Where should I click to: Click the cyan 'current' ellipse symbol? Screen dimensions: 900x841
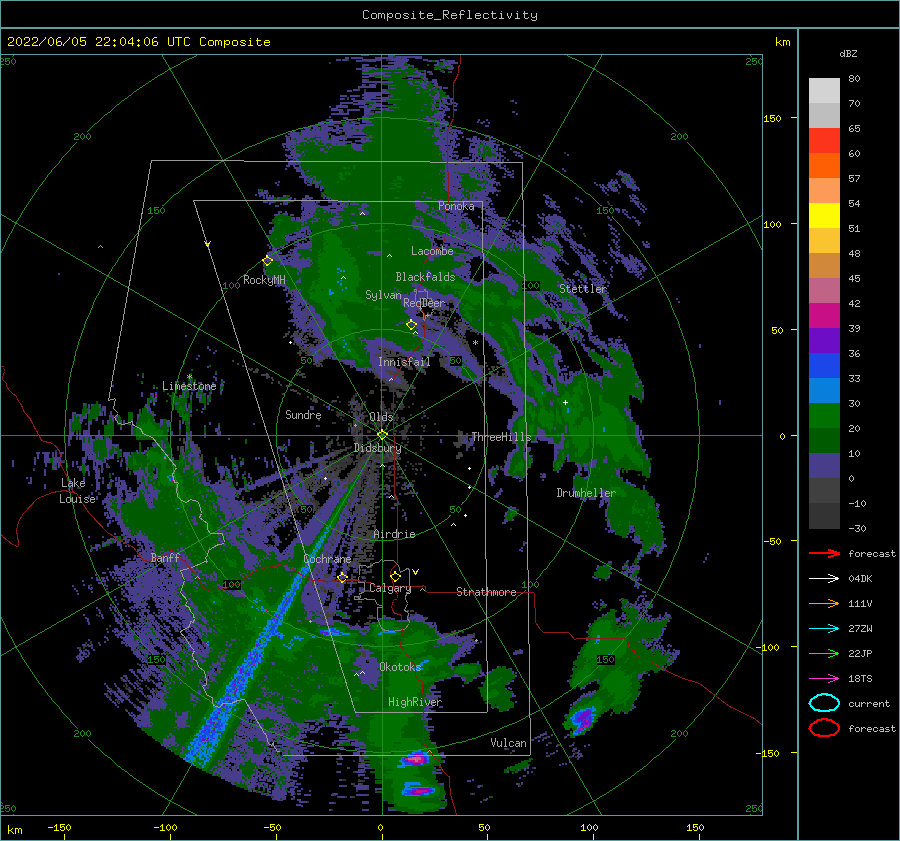824,703
